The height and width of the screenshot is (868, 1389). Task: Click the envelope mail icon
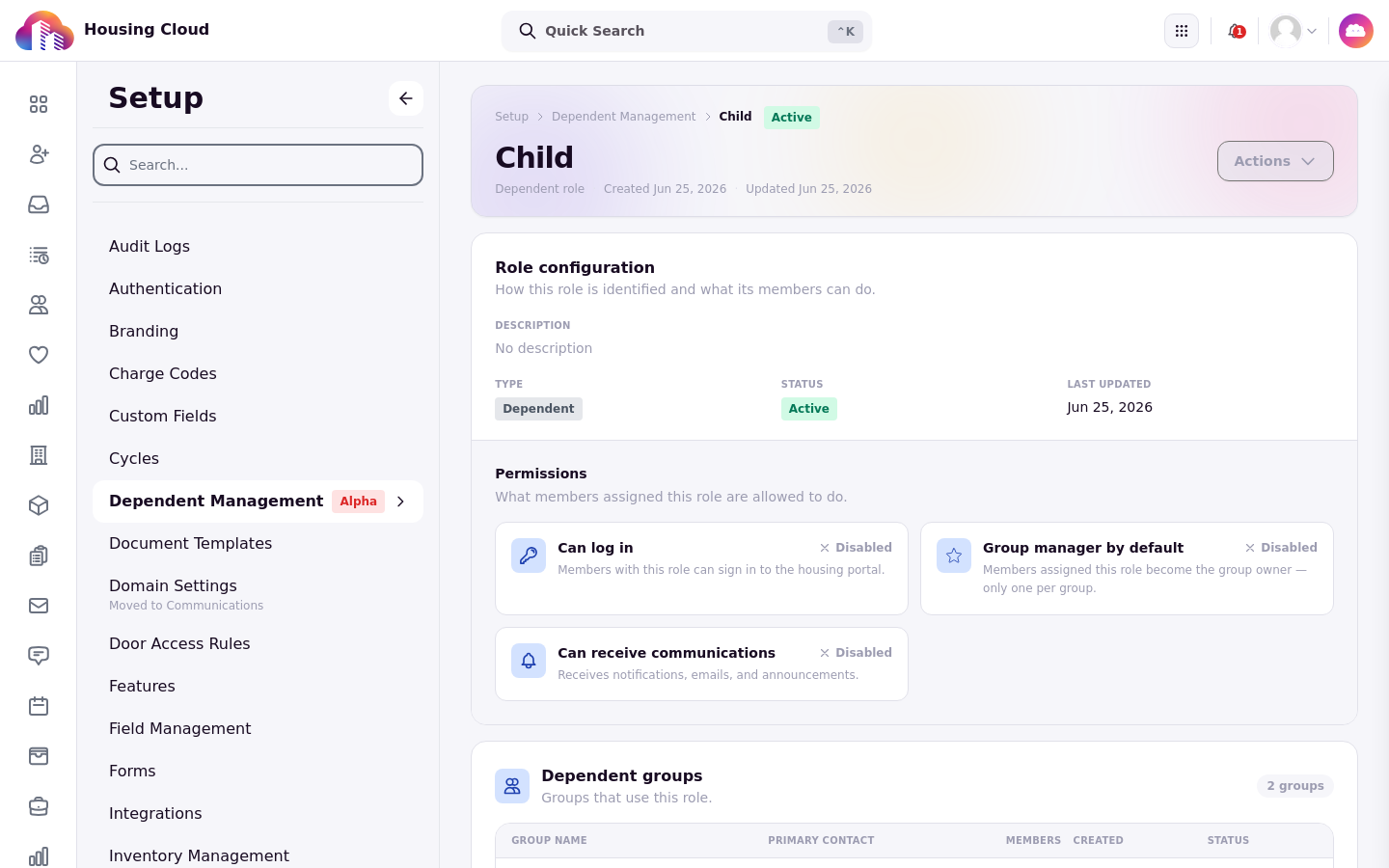pyautogui.click(x=39, y=606)
